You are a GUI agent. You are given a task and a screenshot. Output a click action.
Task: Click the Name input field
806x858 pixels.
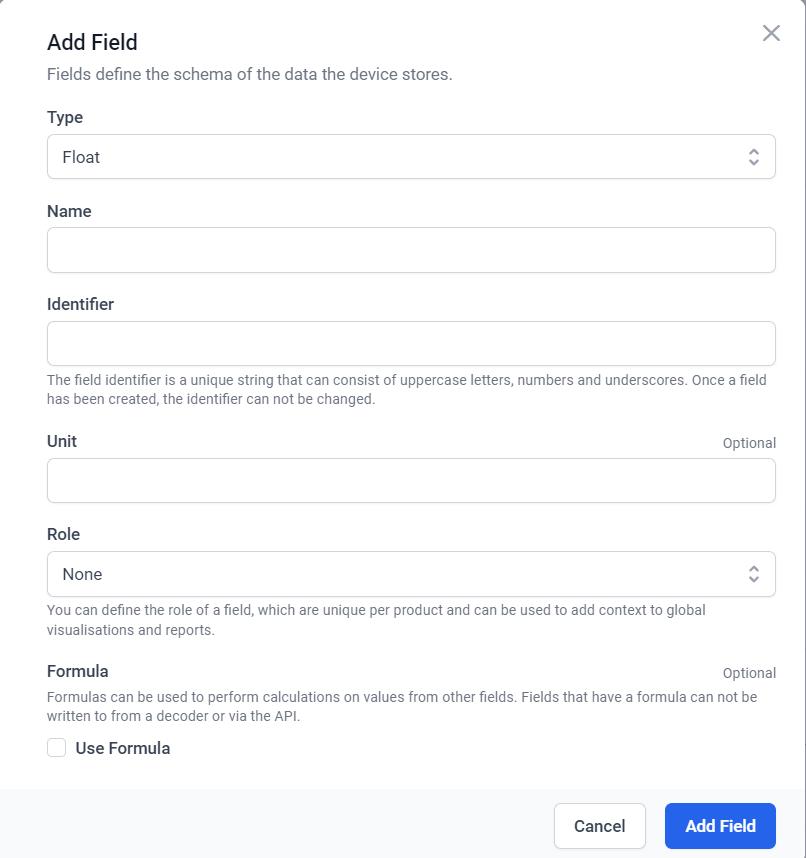coord(411,250)
